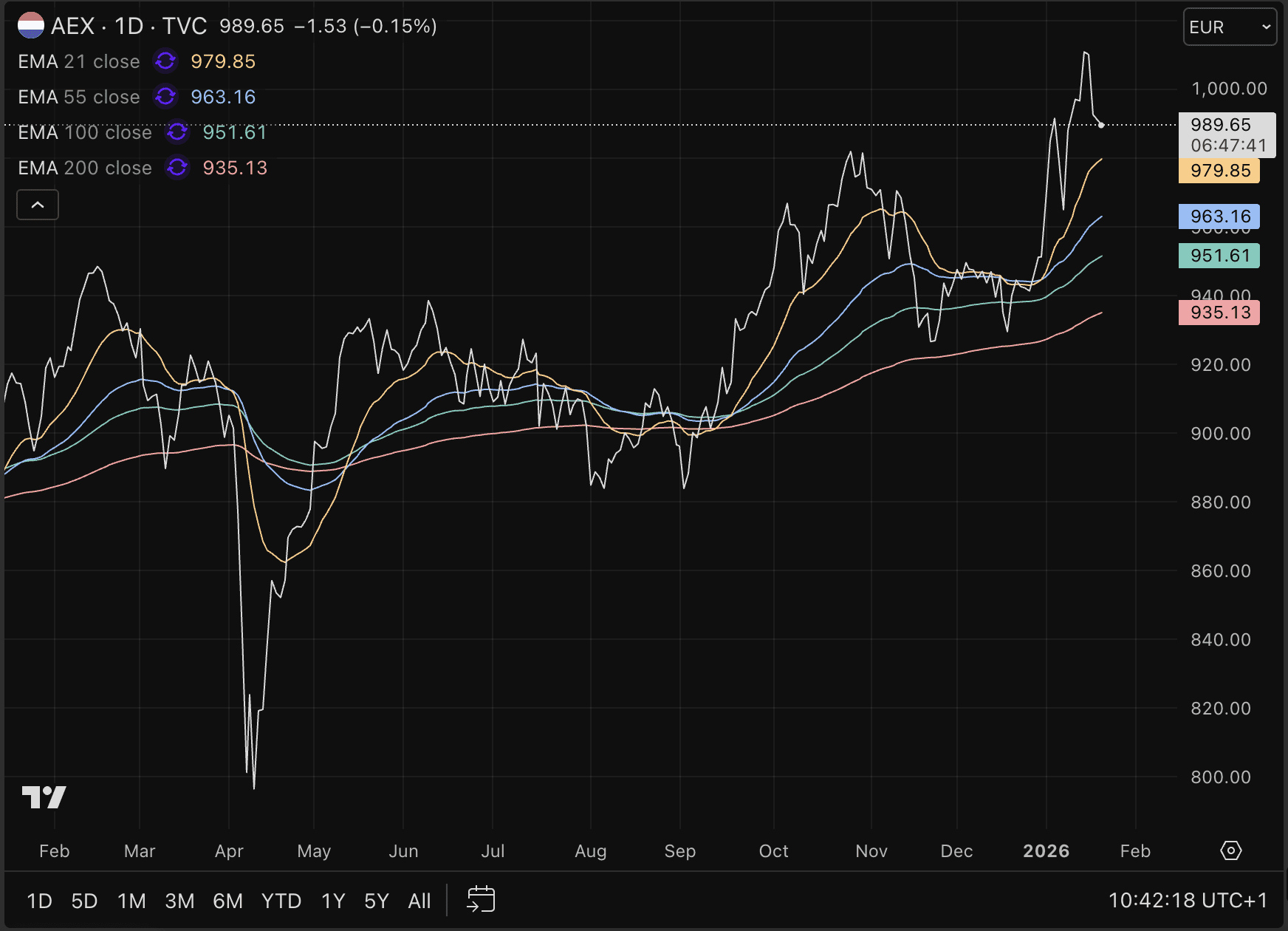Click the 1D interval in the title

pos(129,26)
